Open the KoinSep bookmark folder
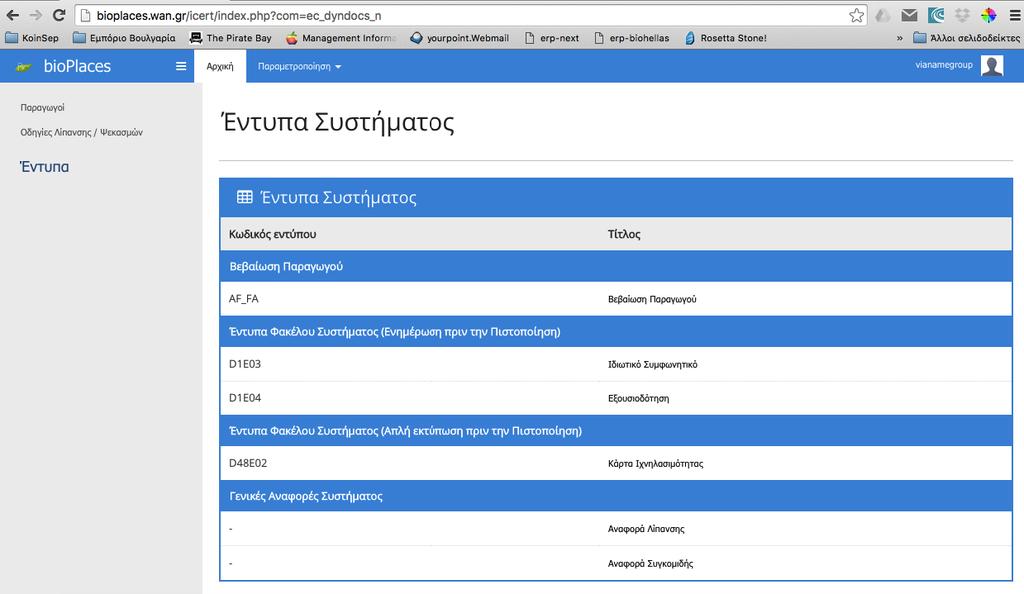The width and height of the screenshot is (1024, 594). (32, 38)
